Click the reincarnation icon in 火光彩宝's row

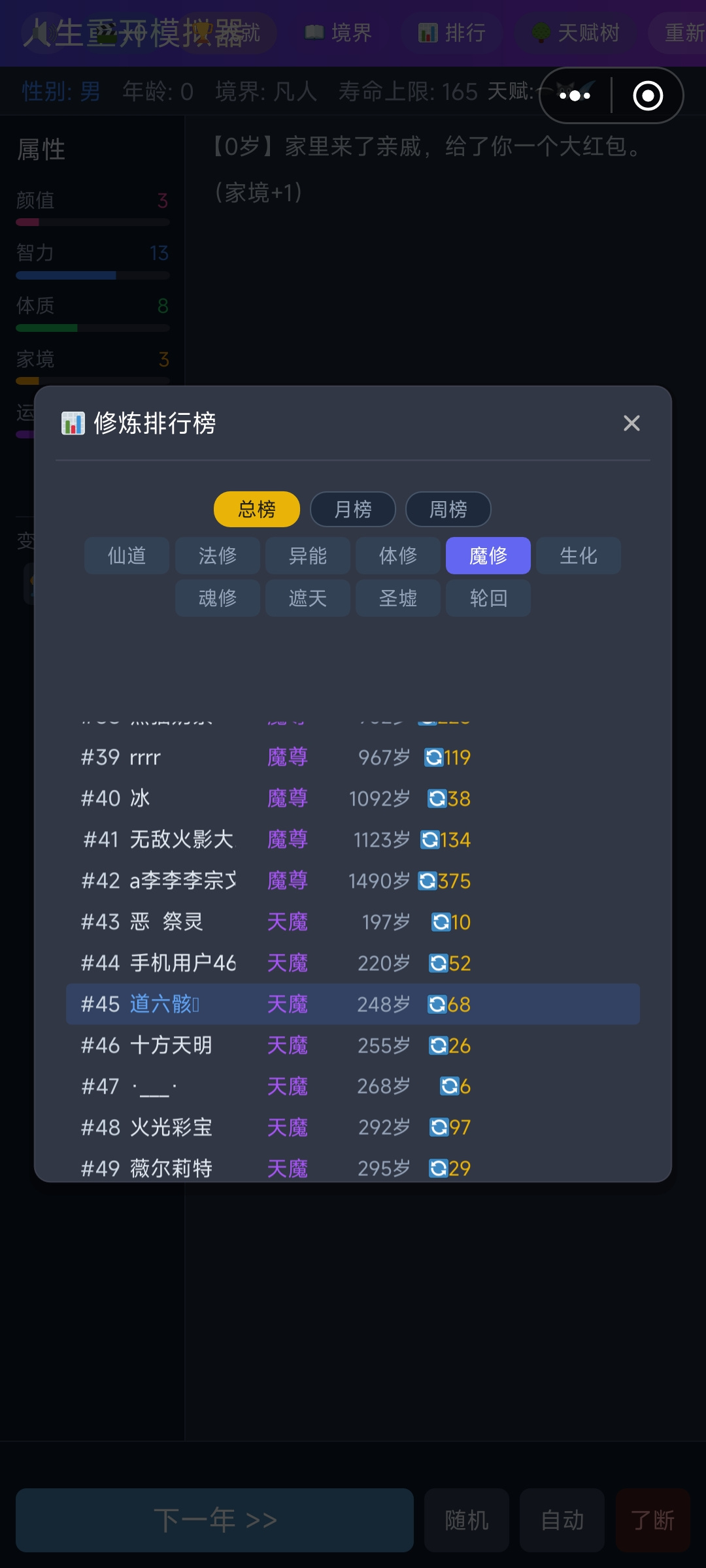click(x=438, y=1128)
